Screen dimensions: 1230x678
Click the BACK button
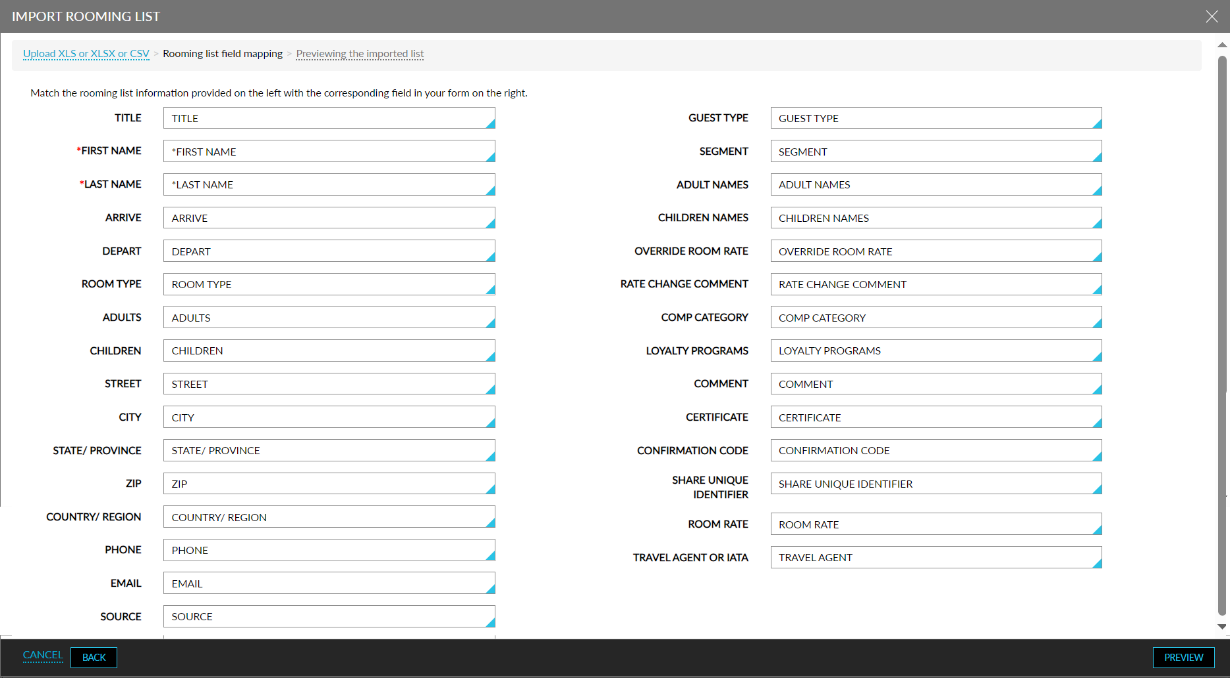point(93,657)
